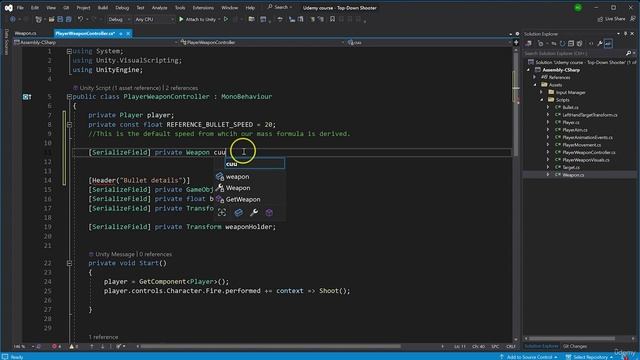This screenshot has height=360, width=640.
Task: Toggle the methods cube filter in IntelliSense popup
Action: tap(269, 212)
